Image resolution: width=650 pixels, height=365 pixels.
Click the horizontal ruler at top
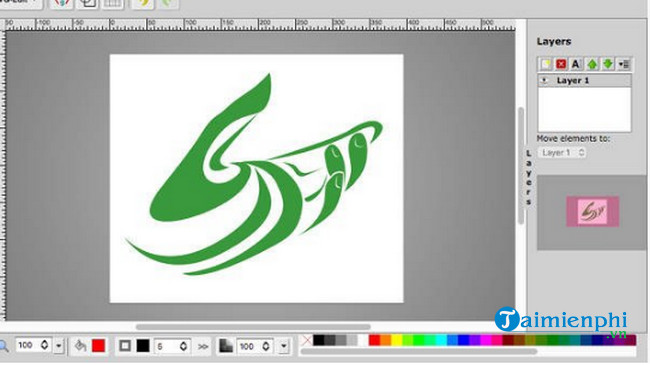click(259, 25)
